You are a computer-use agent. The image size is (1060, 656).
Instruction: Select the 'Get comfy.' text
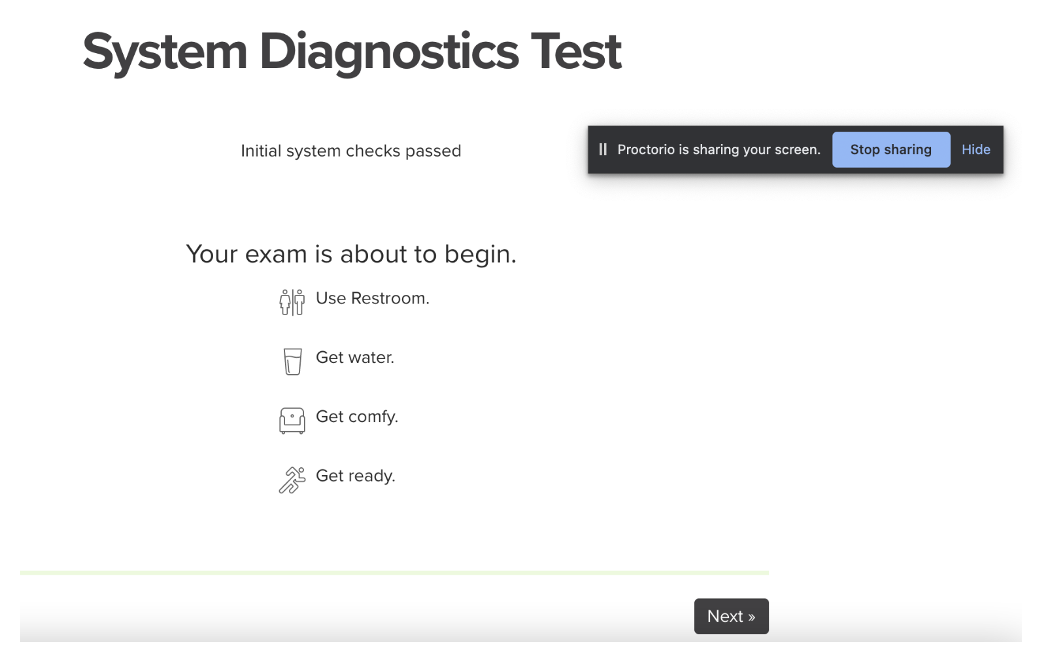click(x=357, y=416)
